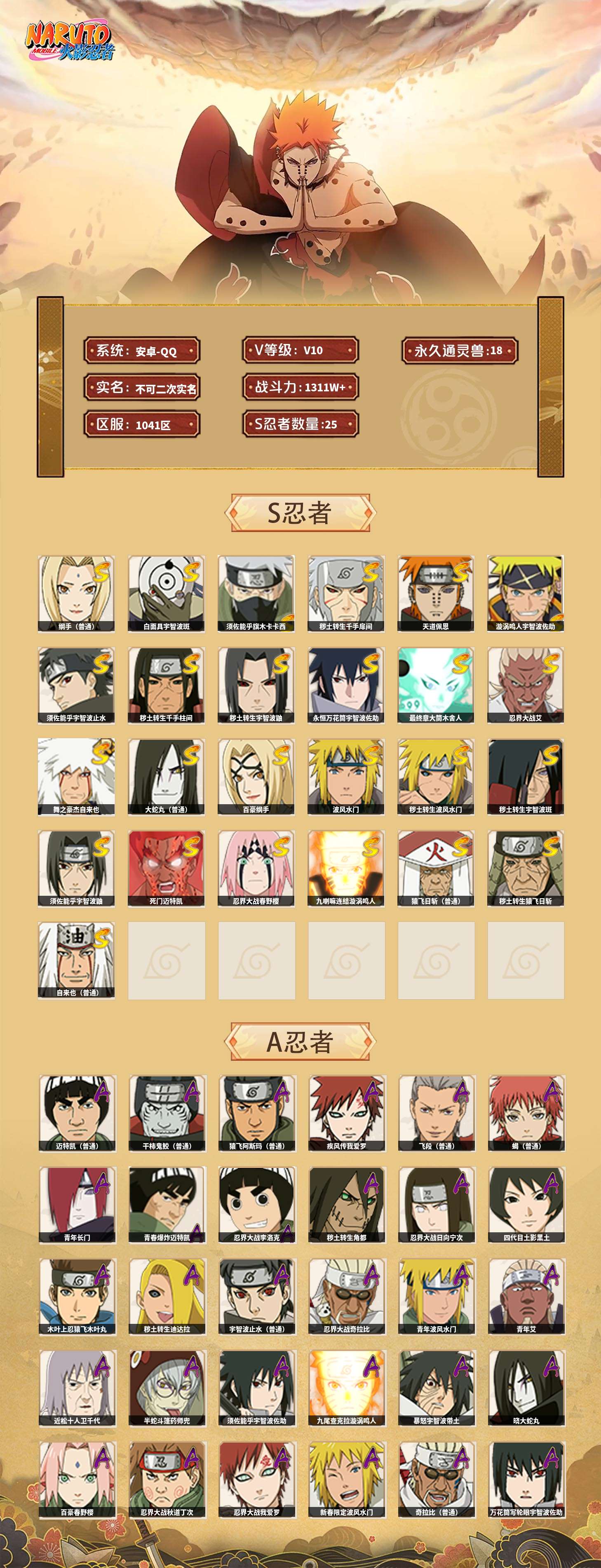Click the S忍者 section header
Viewport: 601px width, 1568px height.
click(300, 513)
